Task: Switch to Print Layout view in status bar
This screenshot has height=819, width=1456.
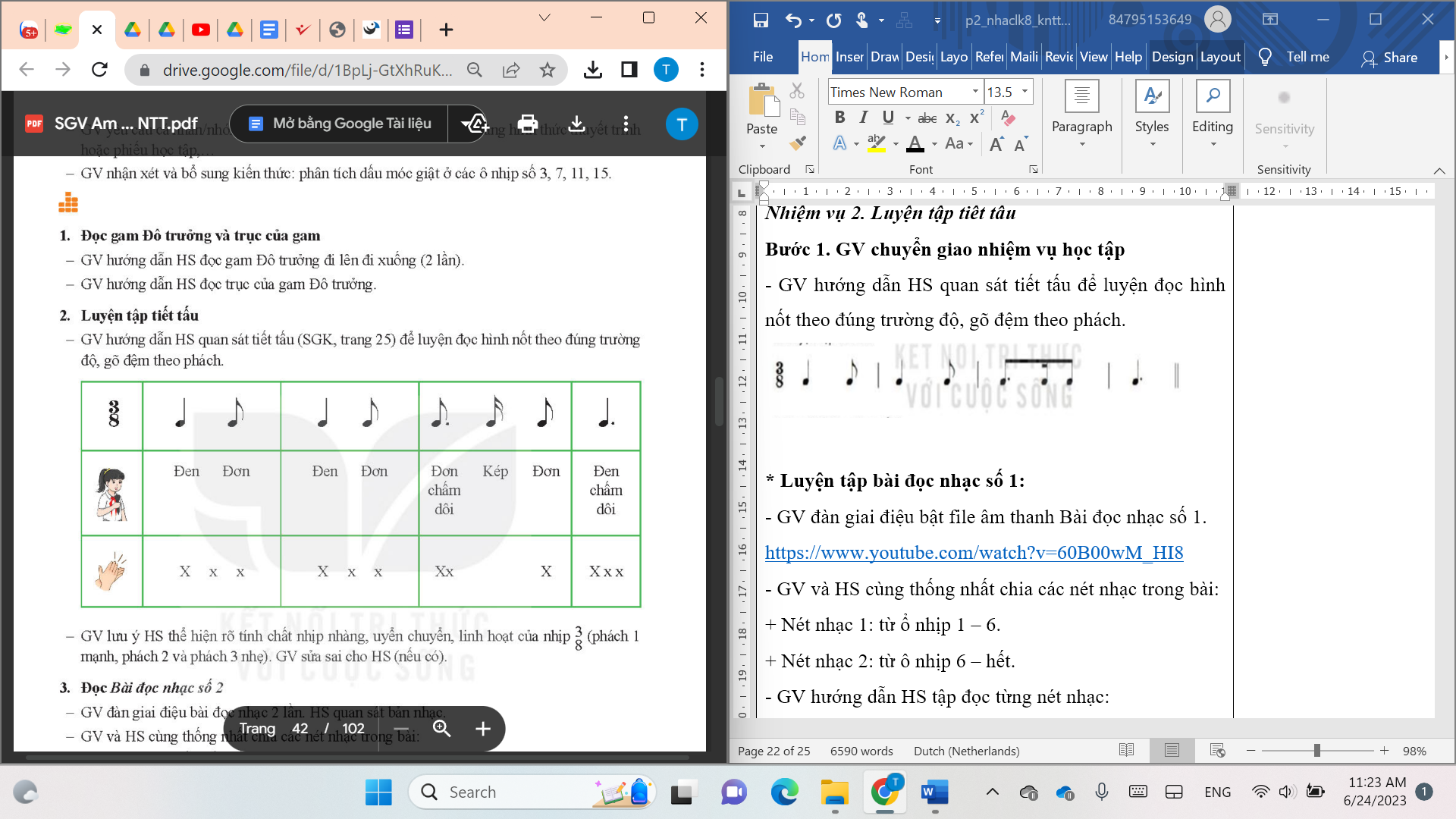Action: click(1172, 750)
